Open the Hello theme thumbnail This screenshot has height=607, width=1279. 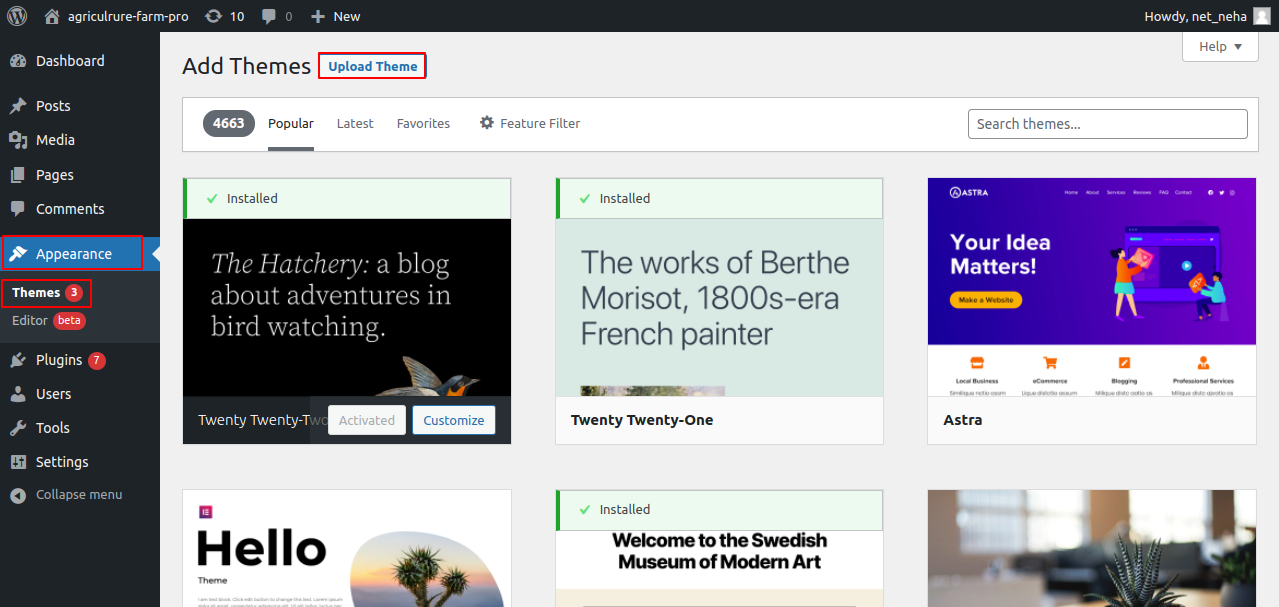point(347,549)
